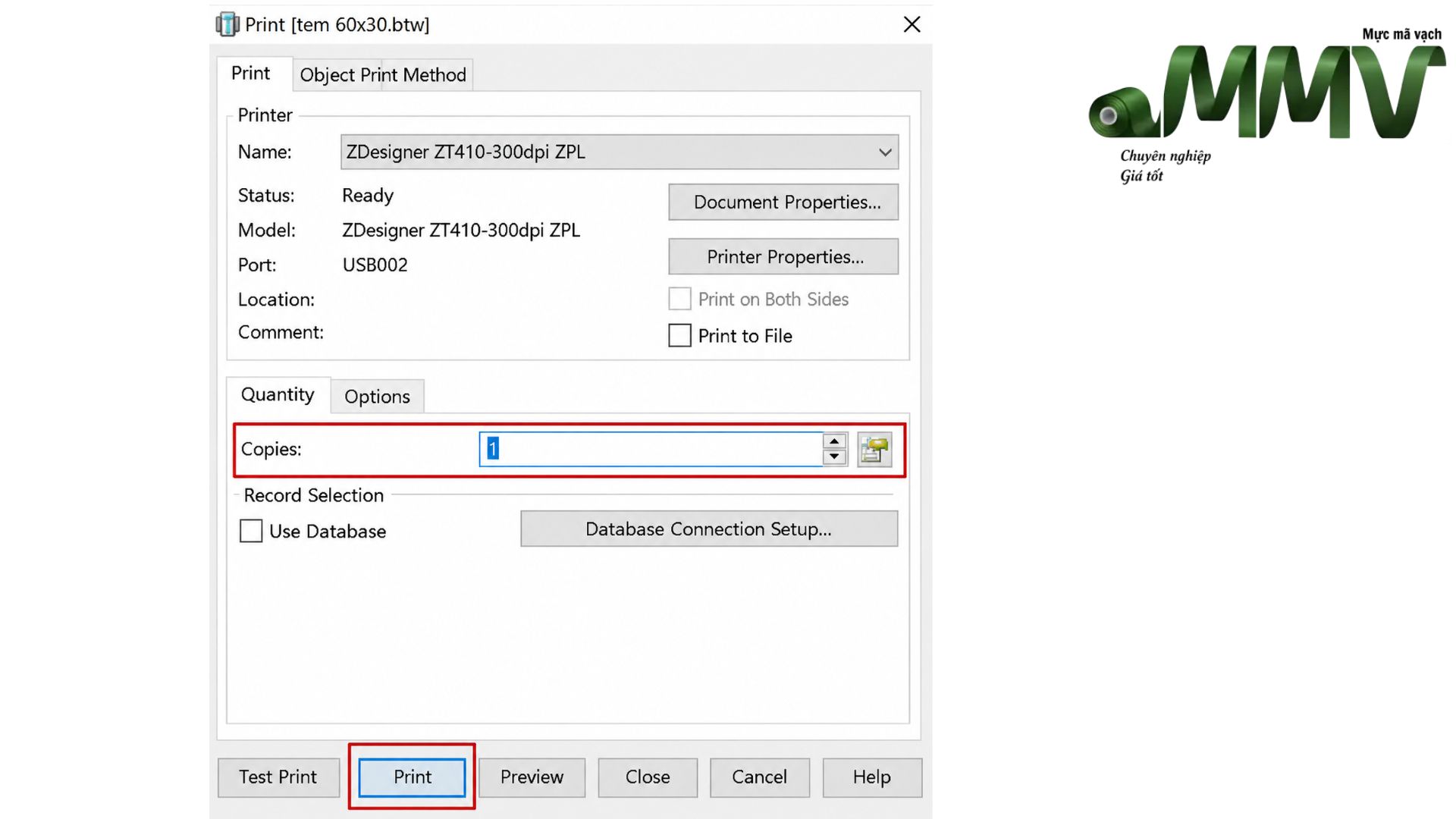Open Printer Properties
Screen dimensions: 1456x819
[783, 257]
